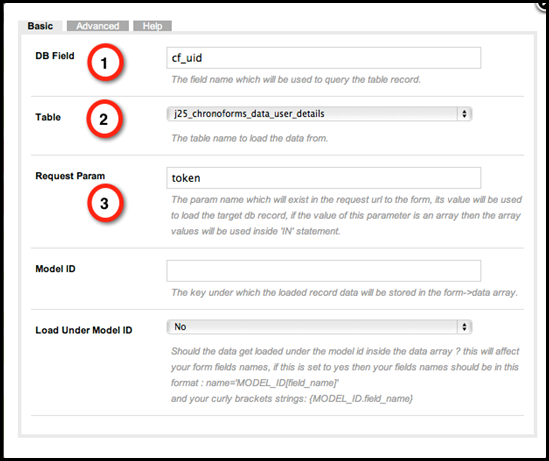Click the DB Field label
This screenshot has height=461, width=549.
55,56
